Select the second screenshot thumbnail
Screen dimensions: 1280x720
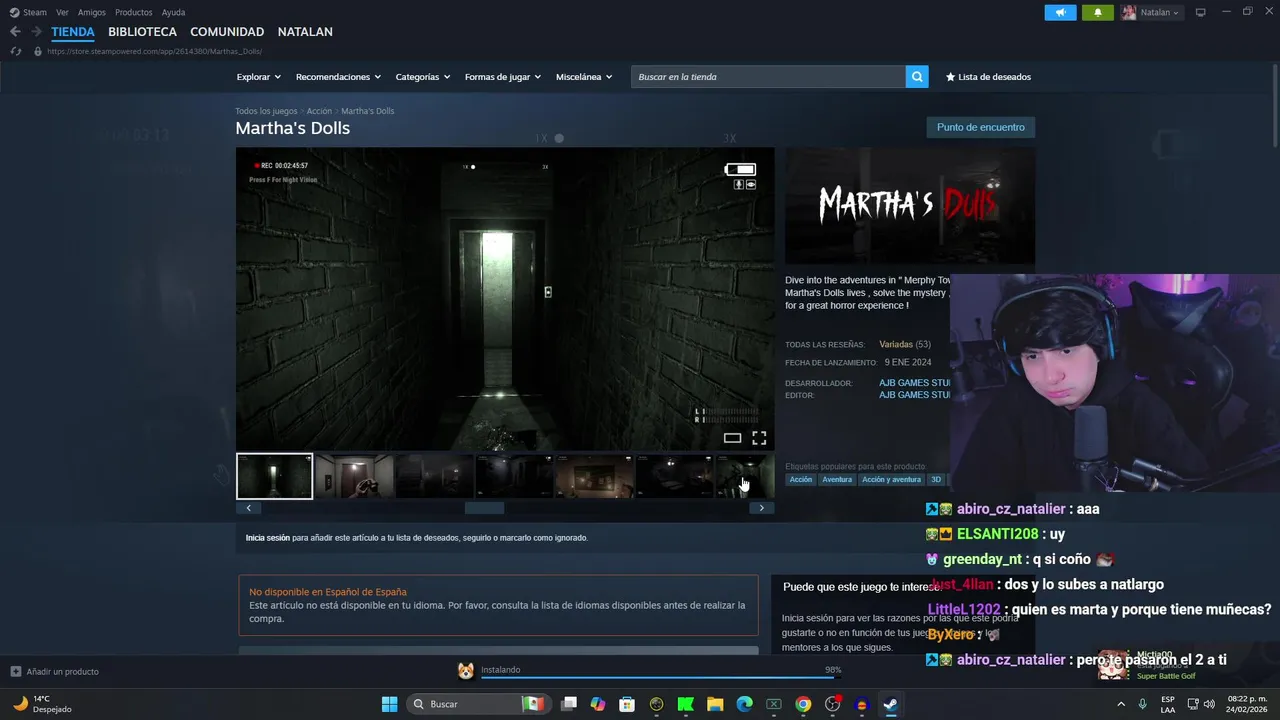[x=354, y=476]
